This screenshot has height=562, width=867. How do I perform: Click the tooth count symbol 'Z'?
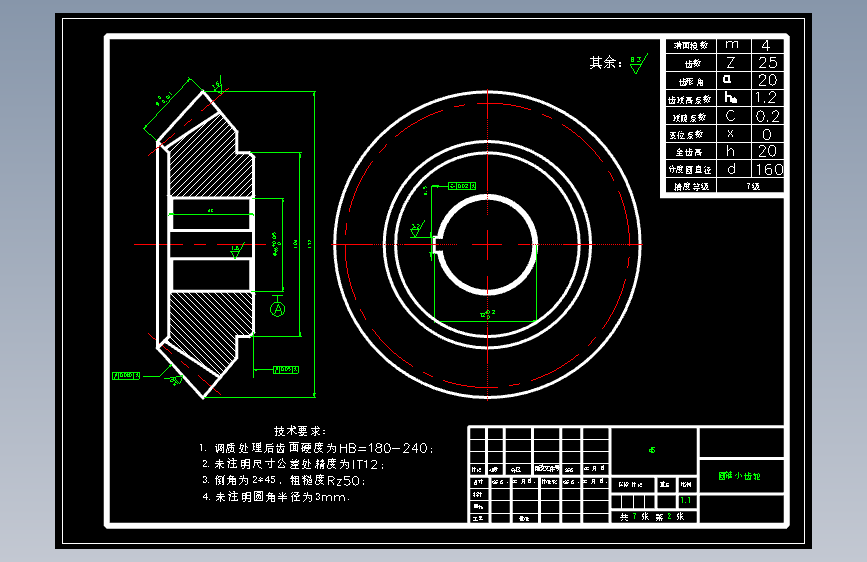tap(731, 63)
